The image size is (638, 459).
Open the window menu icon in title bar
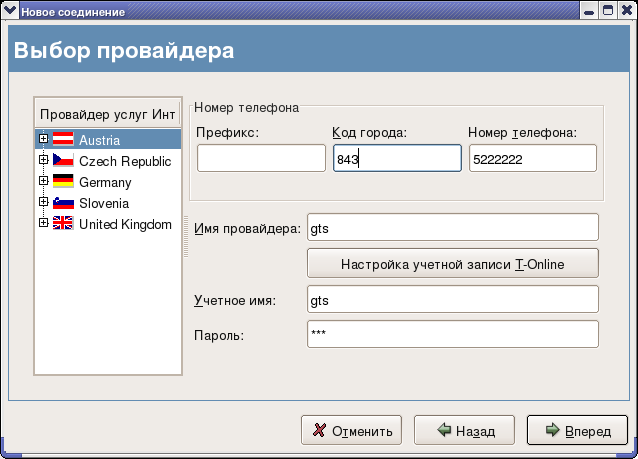tap(10, 10)
